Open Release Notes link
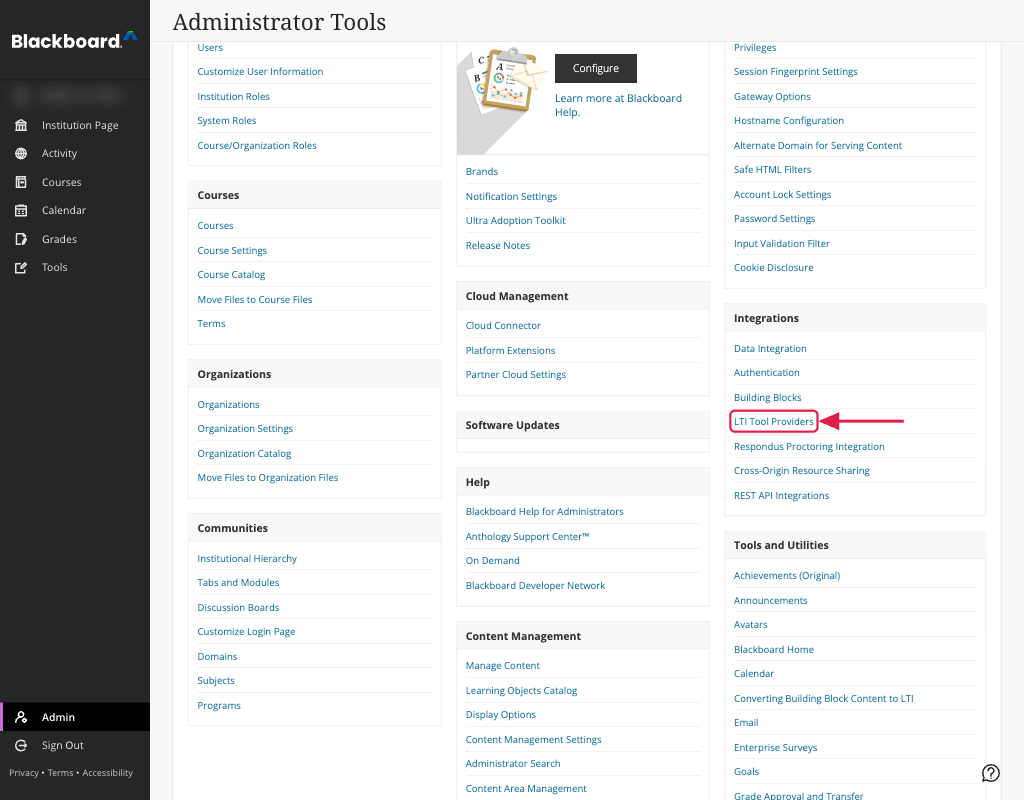 pos(498,246)
